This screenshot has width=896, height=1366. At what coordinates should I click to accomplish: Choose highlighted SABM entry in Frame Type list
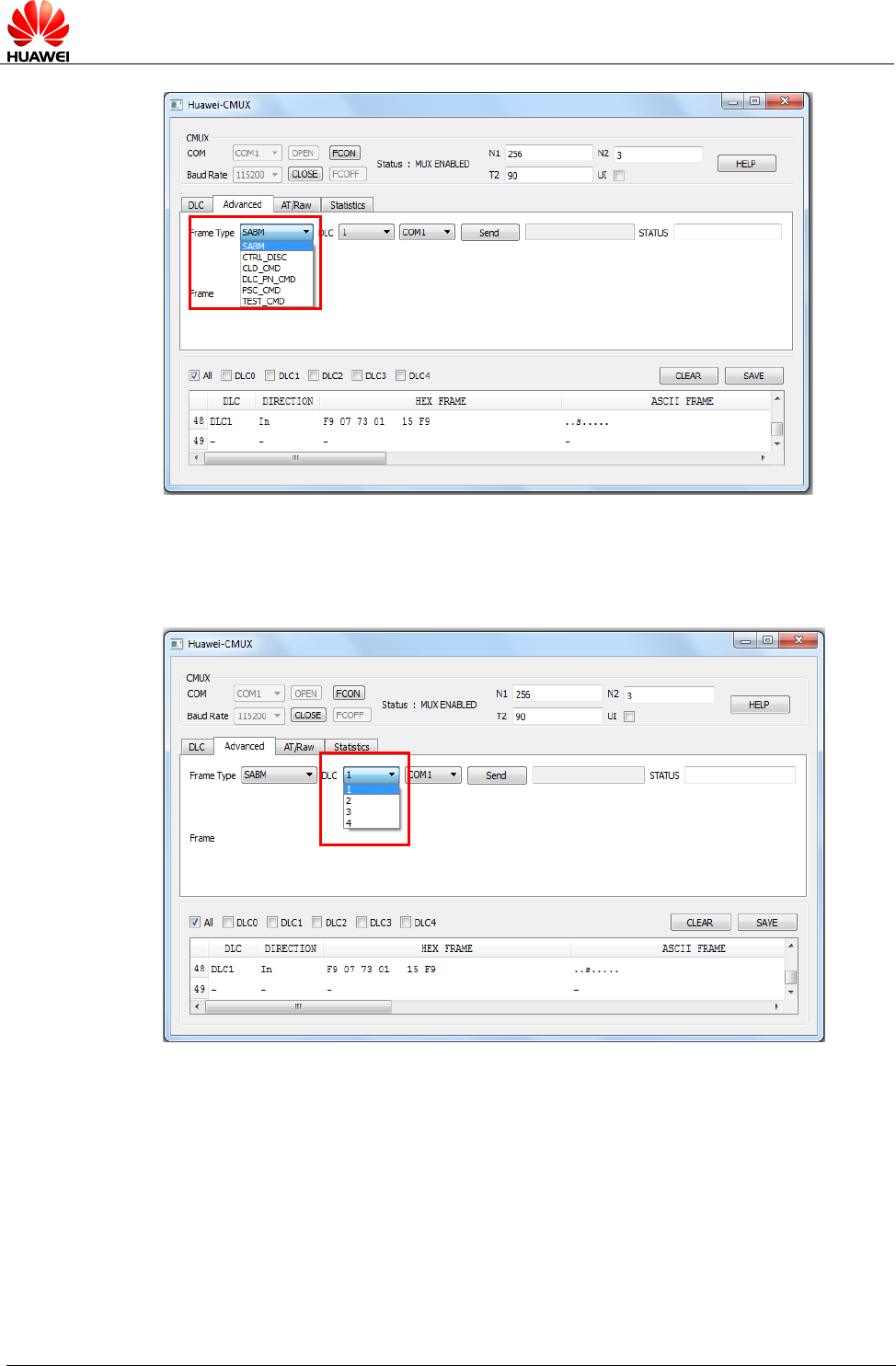click(x=276, y=247)
